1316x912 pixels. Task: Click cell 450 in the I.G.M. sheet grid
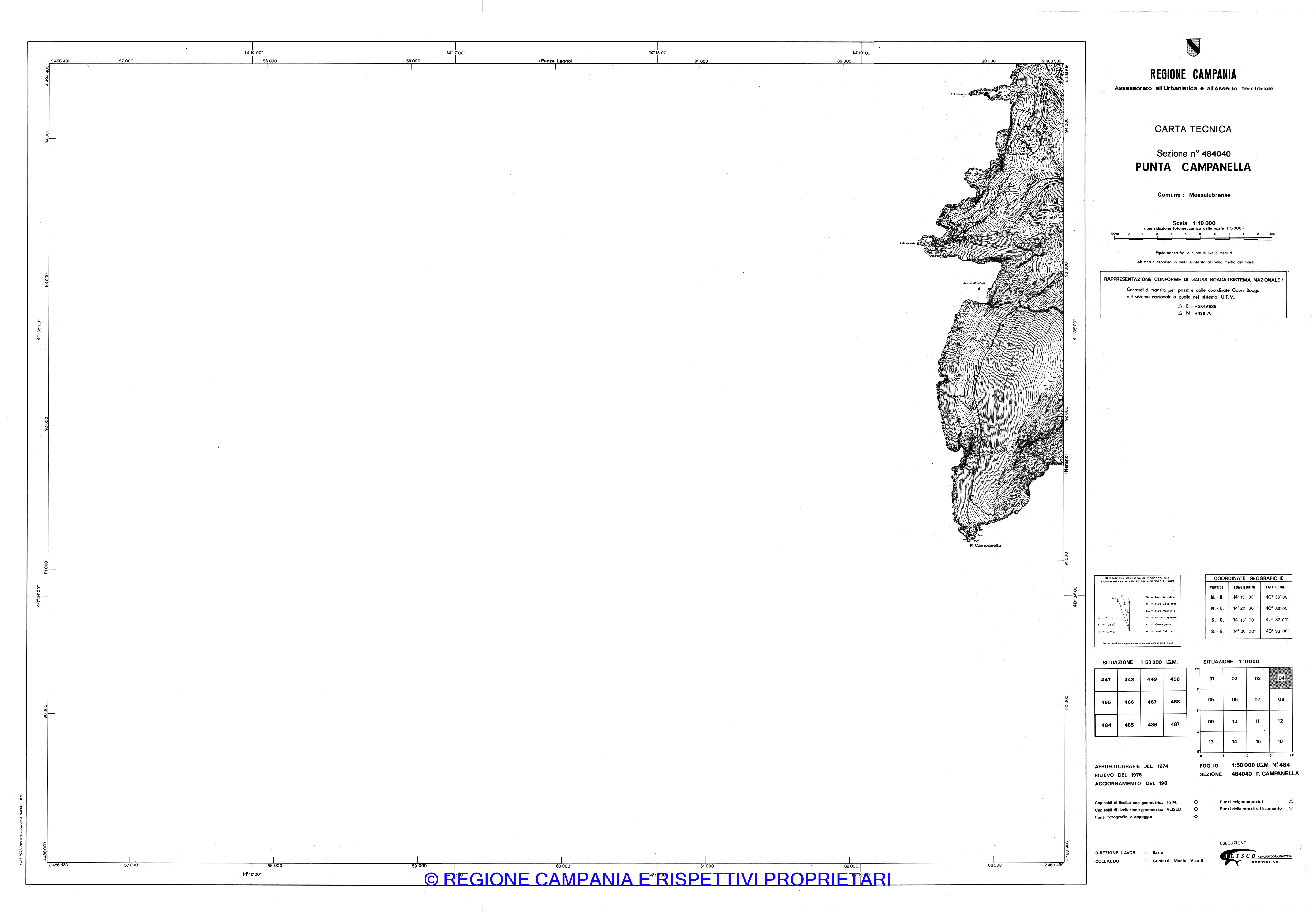(x=1175, y=679)
